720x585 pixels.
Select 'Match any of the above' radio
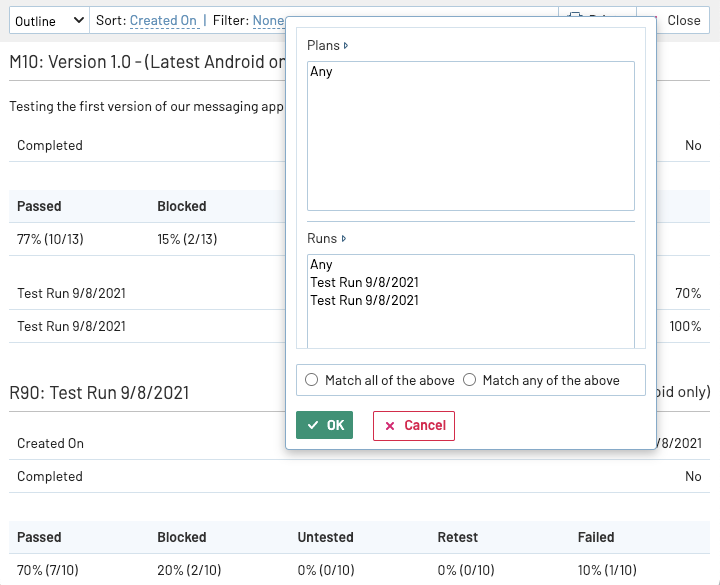click(x=470, y=380)
